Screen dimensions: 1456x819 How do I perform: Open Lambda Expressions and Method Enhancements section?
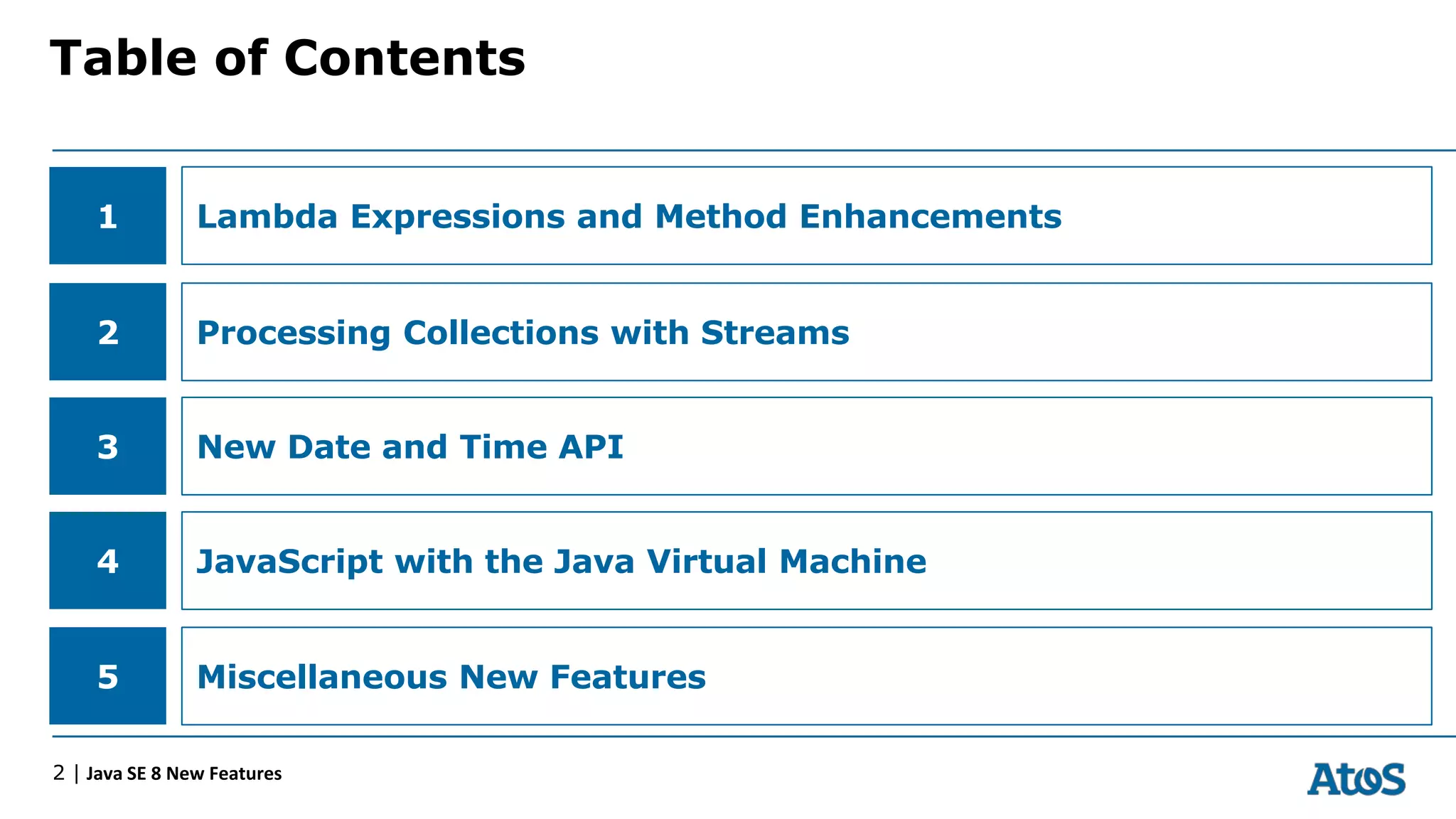[x=628, y=216]
